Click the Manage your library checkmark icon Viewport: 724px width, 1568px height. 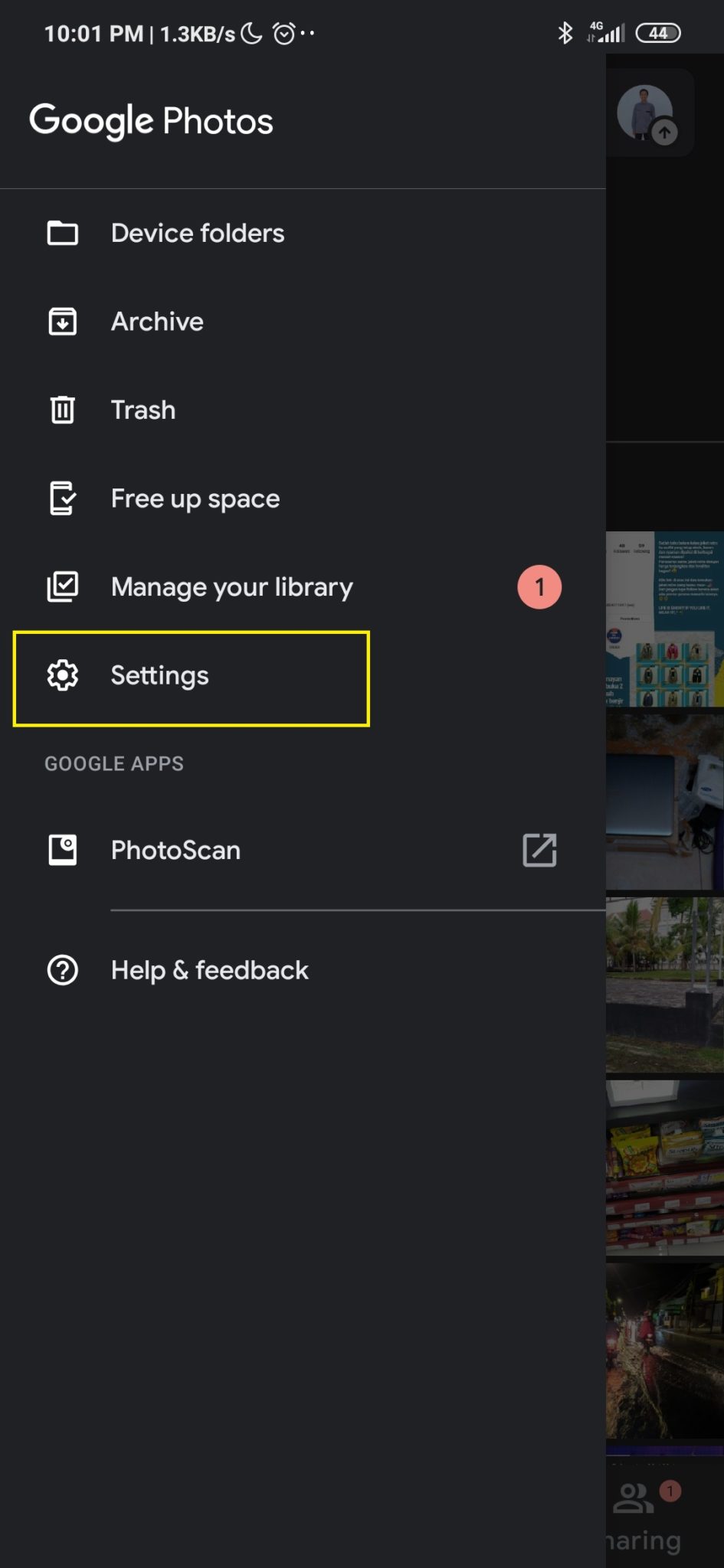pyautogui.click(x=62, y=587)
